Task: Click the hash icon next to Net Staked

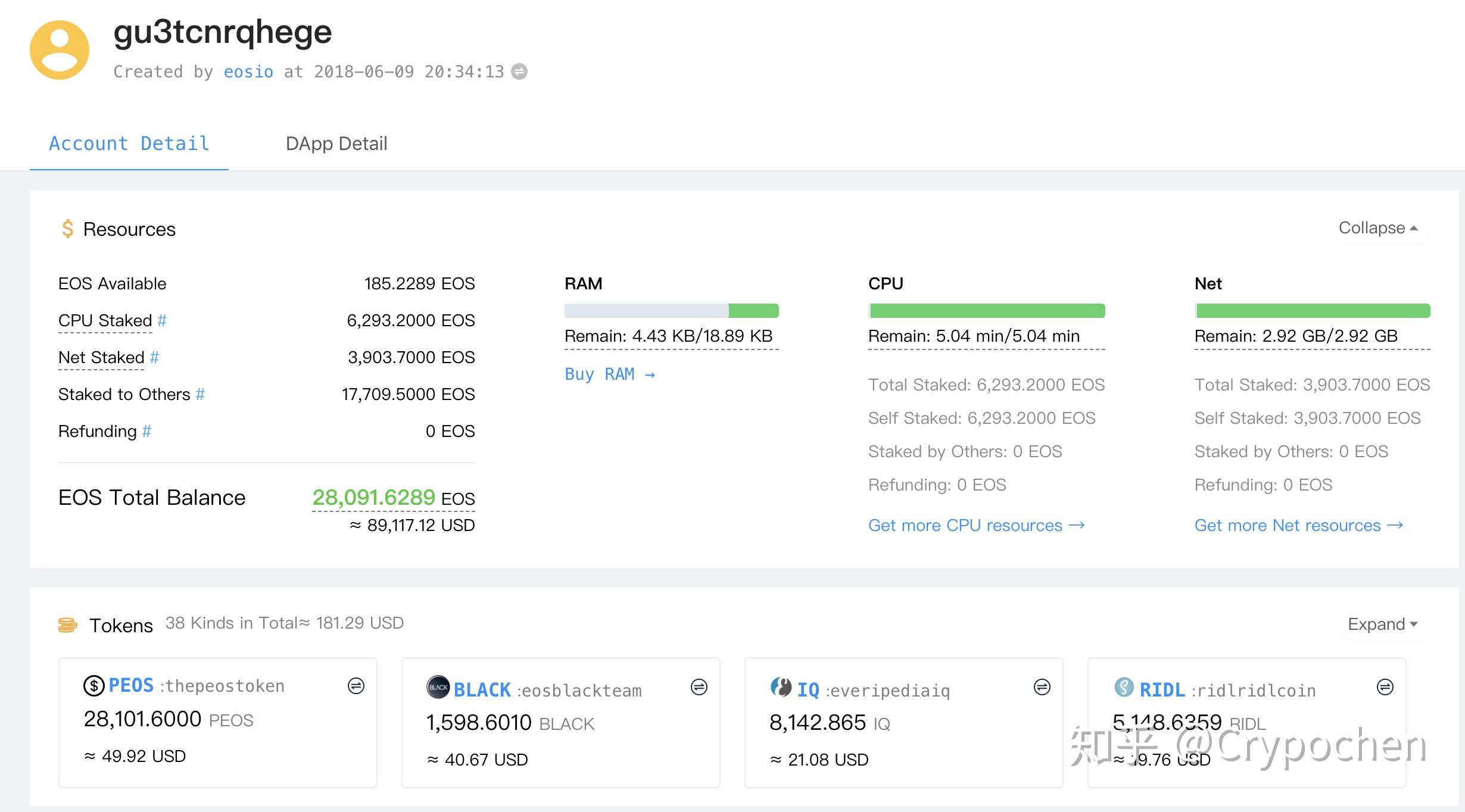Action: coord(154,357)
